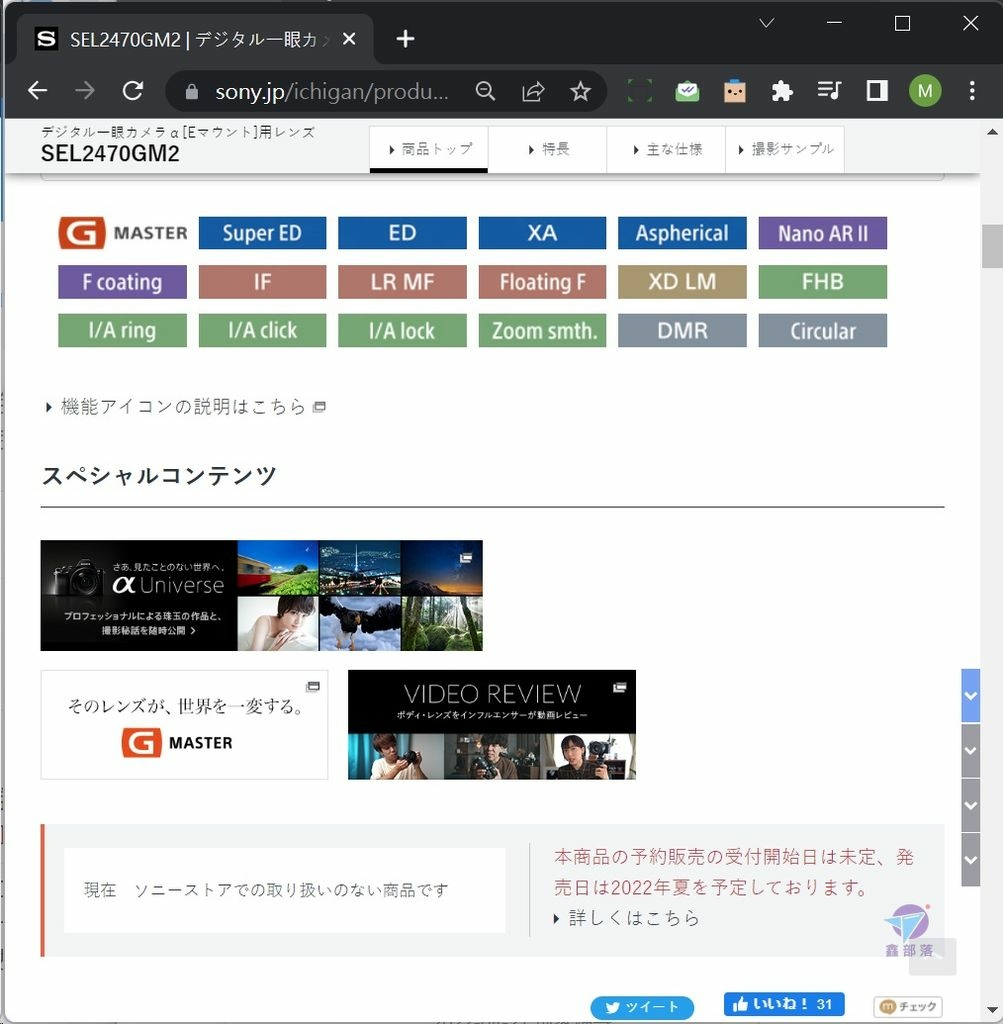1003x1024 pixels.
Task: Click the IF feature badge
Action: tap(263, 281)
